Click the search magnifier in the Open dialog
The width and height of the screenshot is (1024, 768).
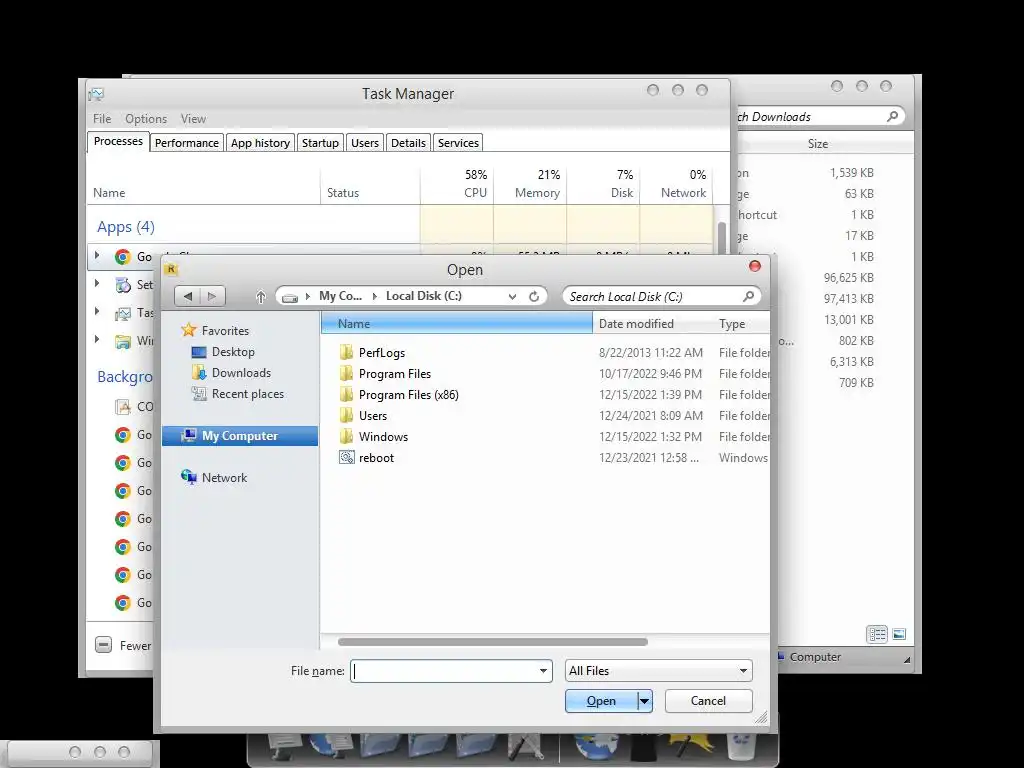pos(748,296)
